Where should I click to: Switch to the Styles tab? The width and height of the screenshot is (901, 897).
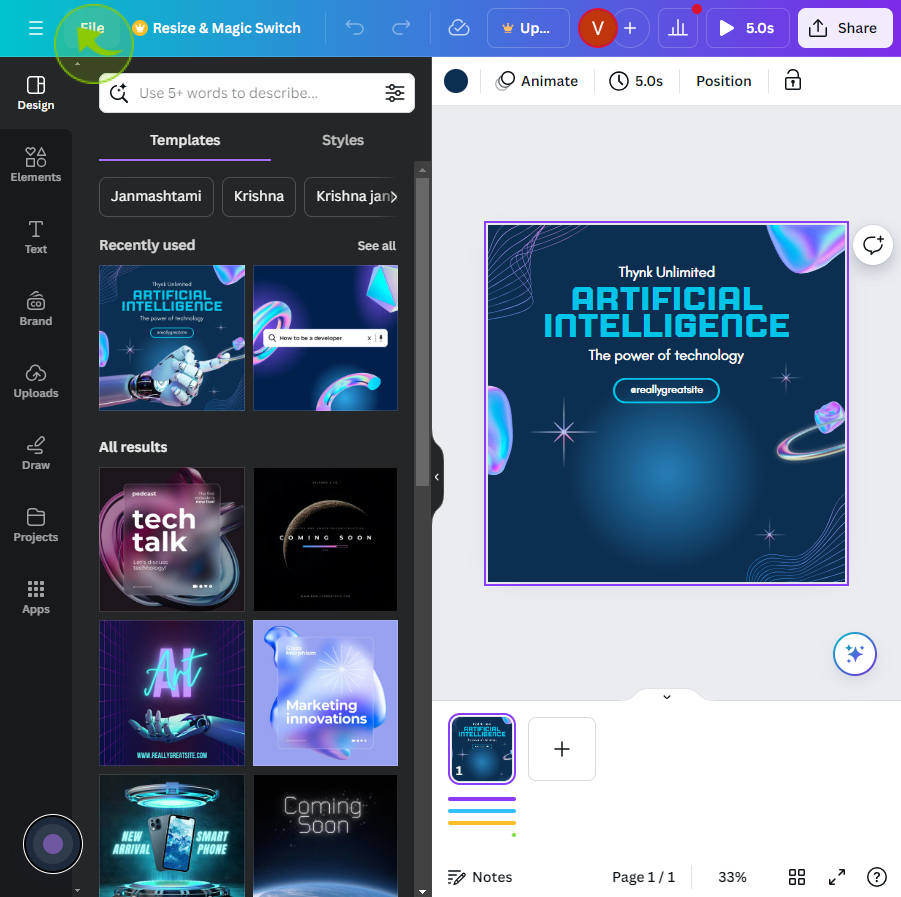click(x=342, y=140)
